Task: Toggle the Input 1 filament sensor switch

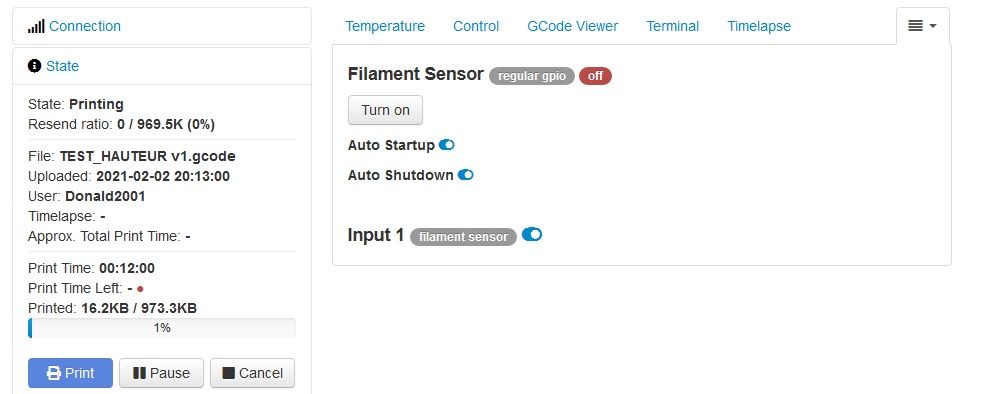Action: [532, 235]
